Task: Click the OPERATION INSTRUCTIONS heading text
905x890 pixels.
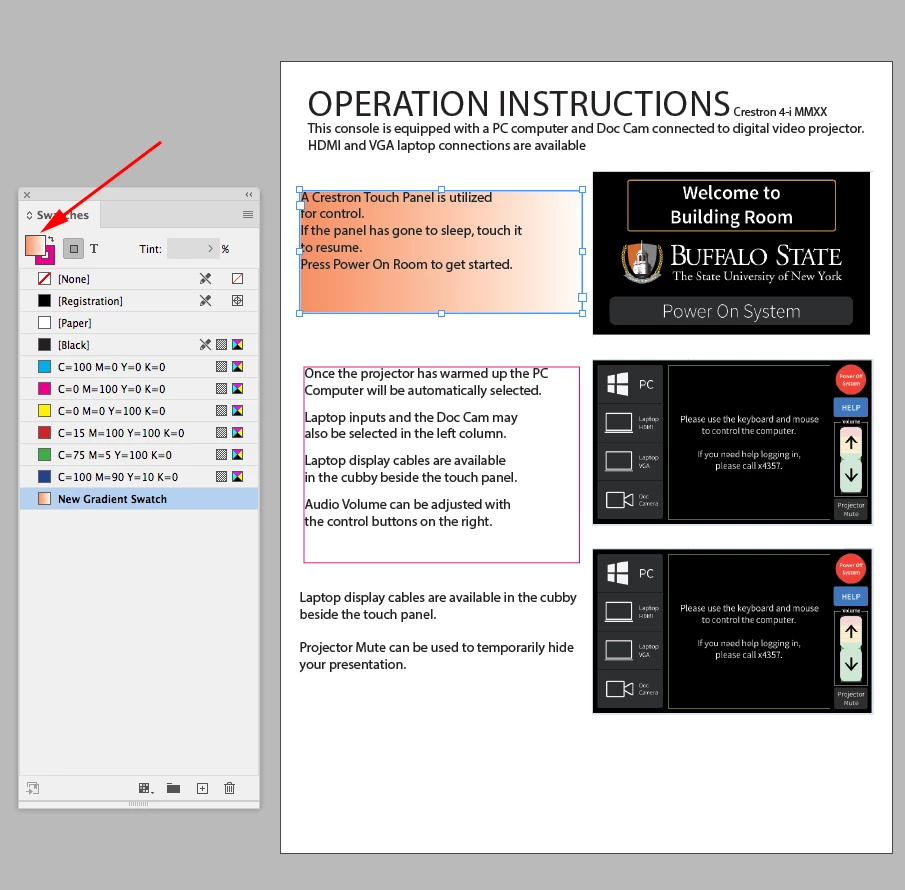Action: [519, 103]
